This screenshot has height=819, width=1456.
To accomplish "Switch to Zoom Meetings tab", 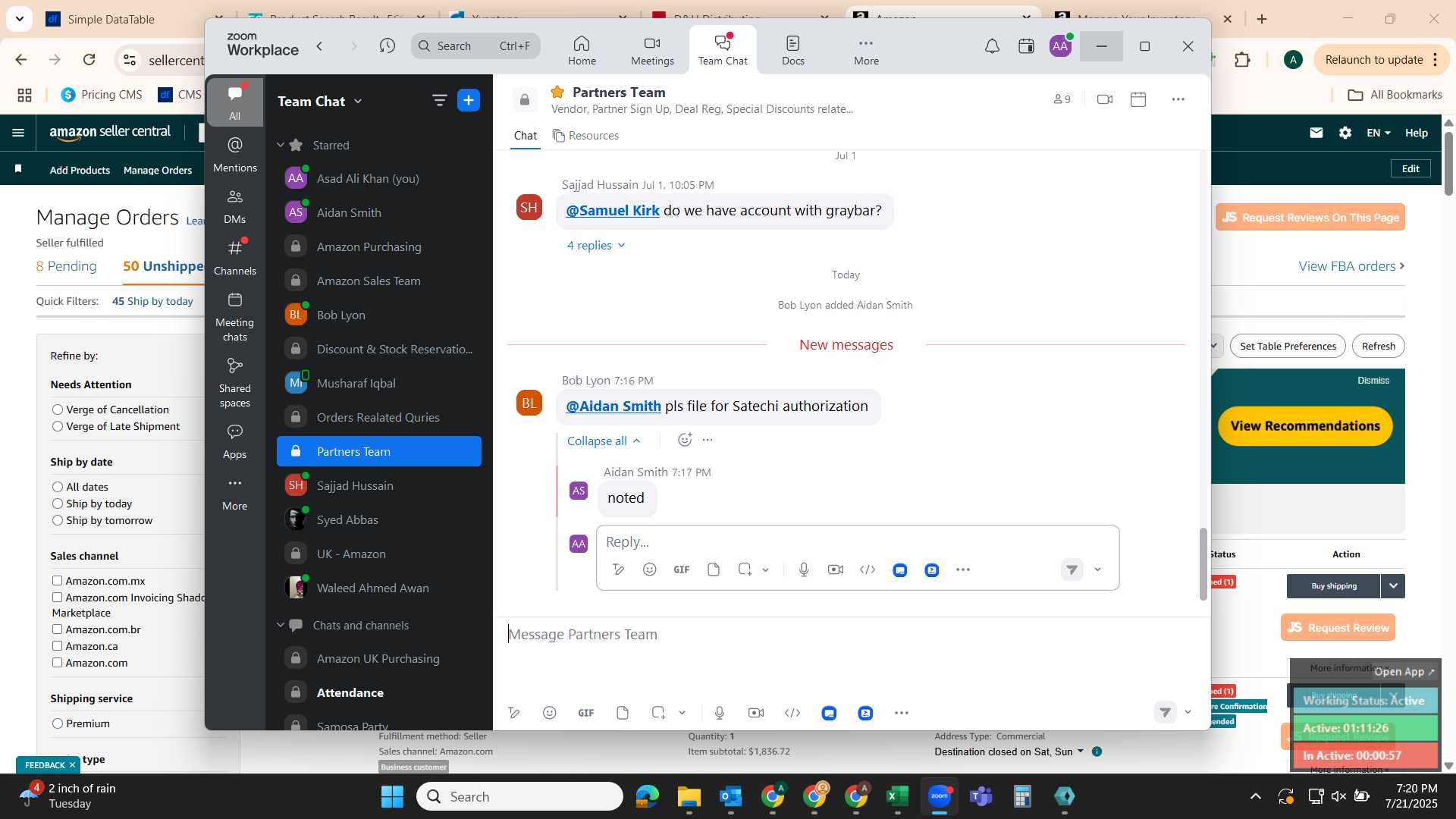I will [x=652, y=50].
